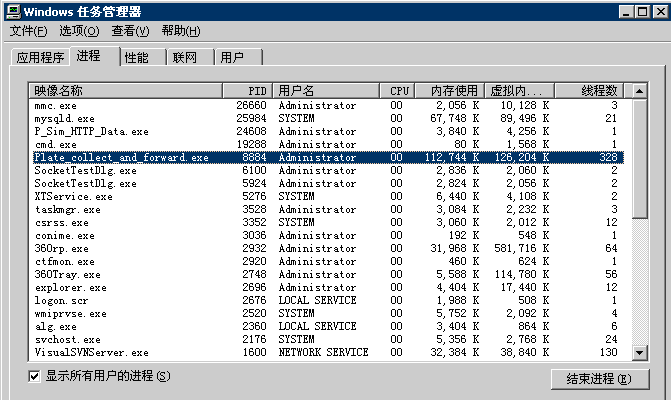
Task: Sort by 映像名称 column header
Action: [x=126, y=91]
